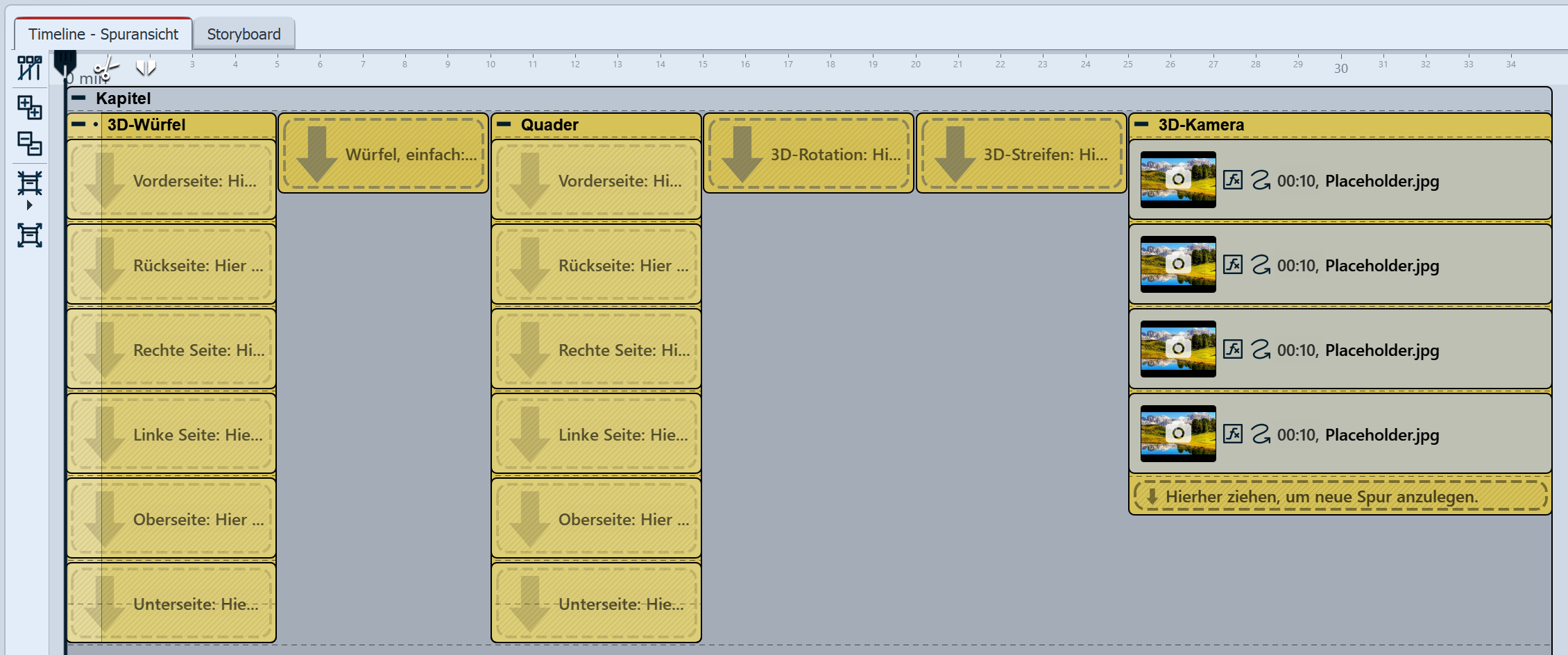Viewport: 1568px width, 655px height.
Task: Click the collapse all tracks minus icon
Action: 29,144
